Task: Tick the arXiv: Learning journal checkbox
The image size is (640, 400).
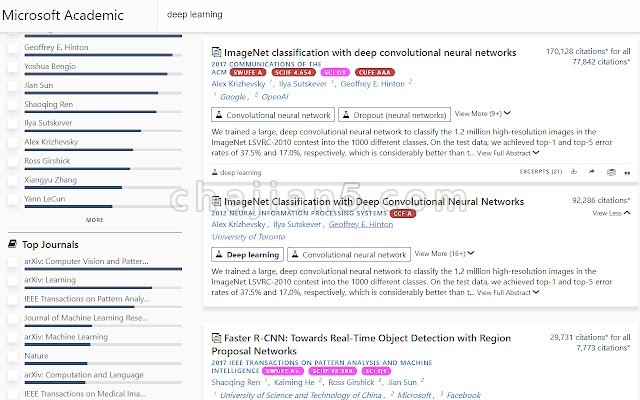Action: click(13, 280)
